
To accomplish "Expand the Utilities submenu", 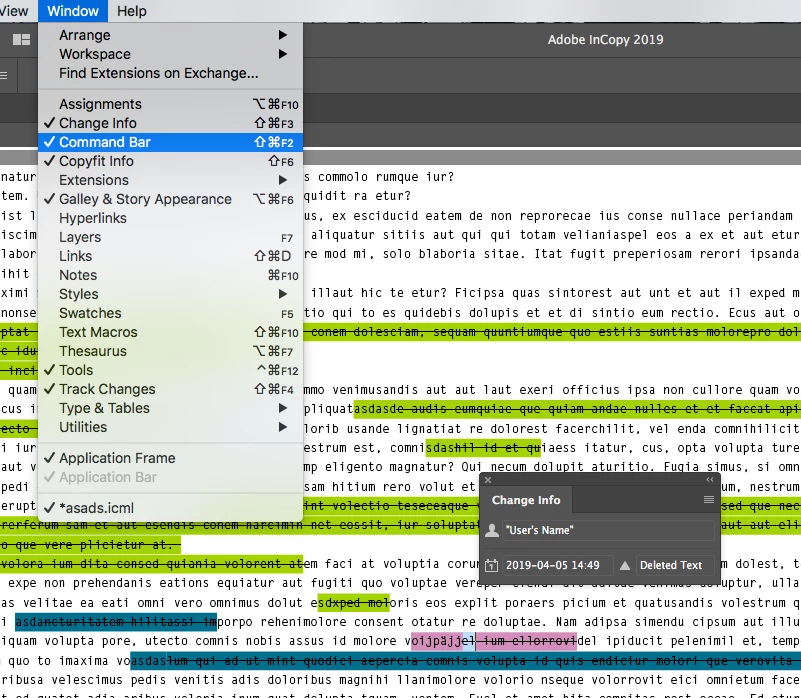I will [170, 427].
